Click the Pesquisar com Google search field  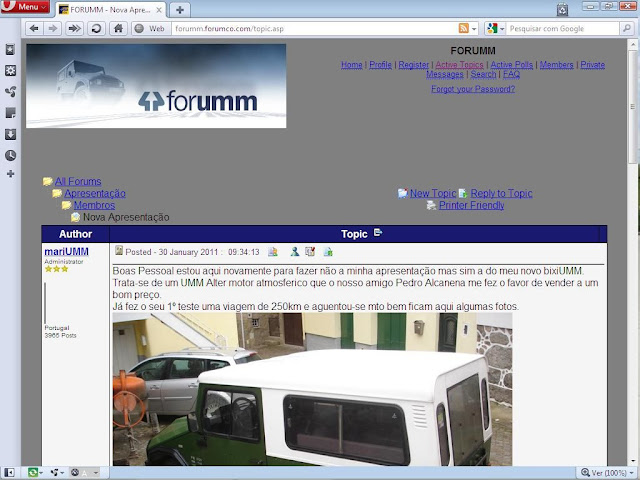[563, 29]
